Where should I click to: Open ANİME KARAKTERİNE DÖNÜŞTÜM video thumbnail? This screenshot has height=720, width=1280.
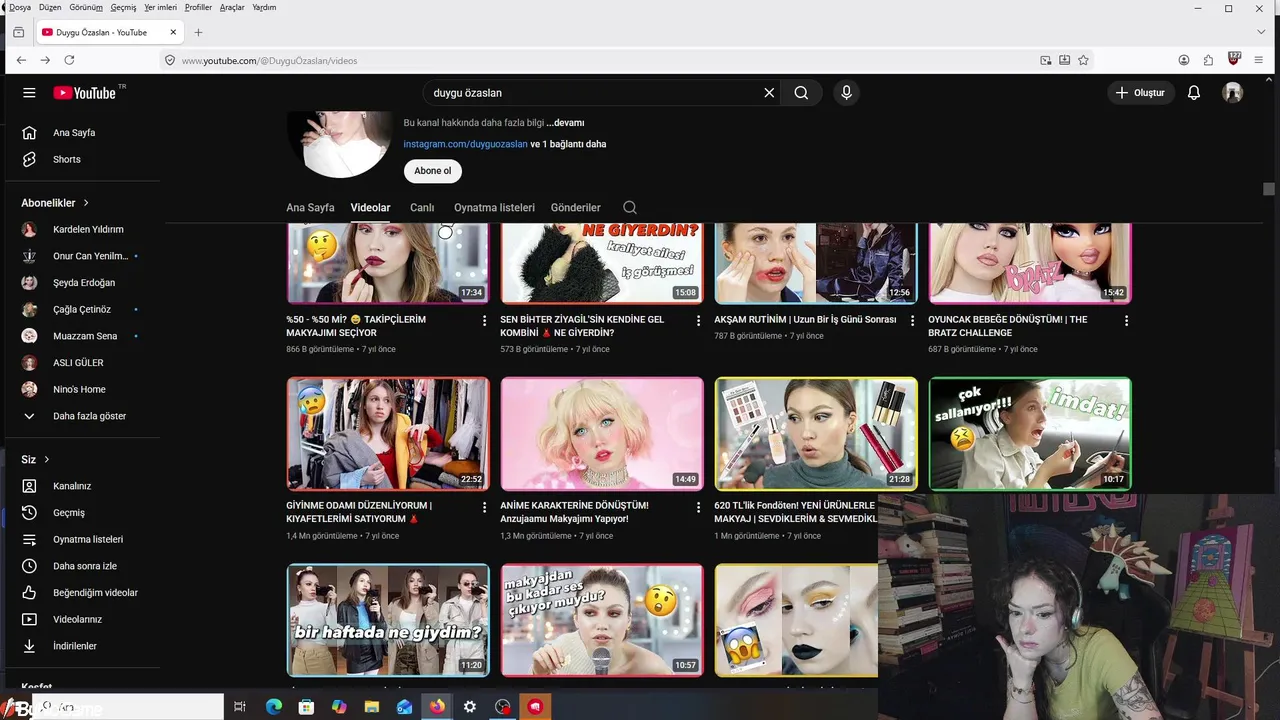tap(602, 433)
